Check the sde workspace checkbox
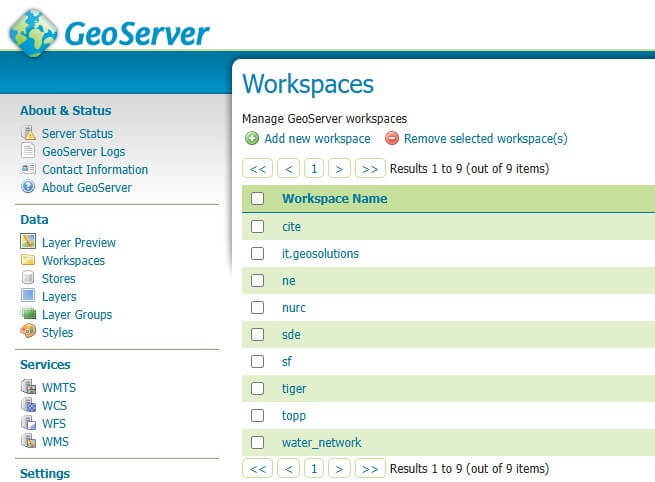Screen dimensions: 655x482 click(257, 335)
